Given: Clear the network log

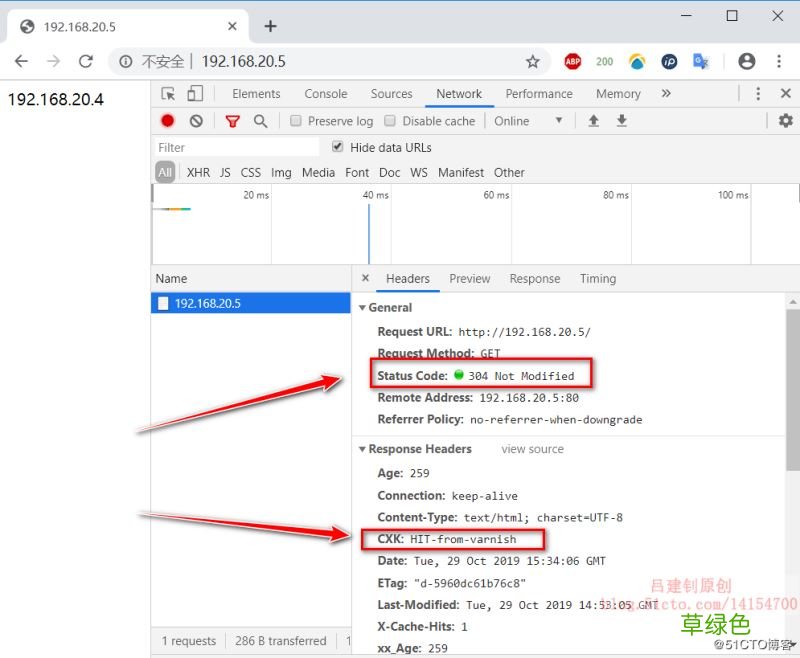Looking at the screenshot, I should pos(196,121).
